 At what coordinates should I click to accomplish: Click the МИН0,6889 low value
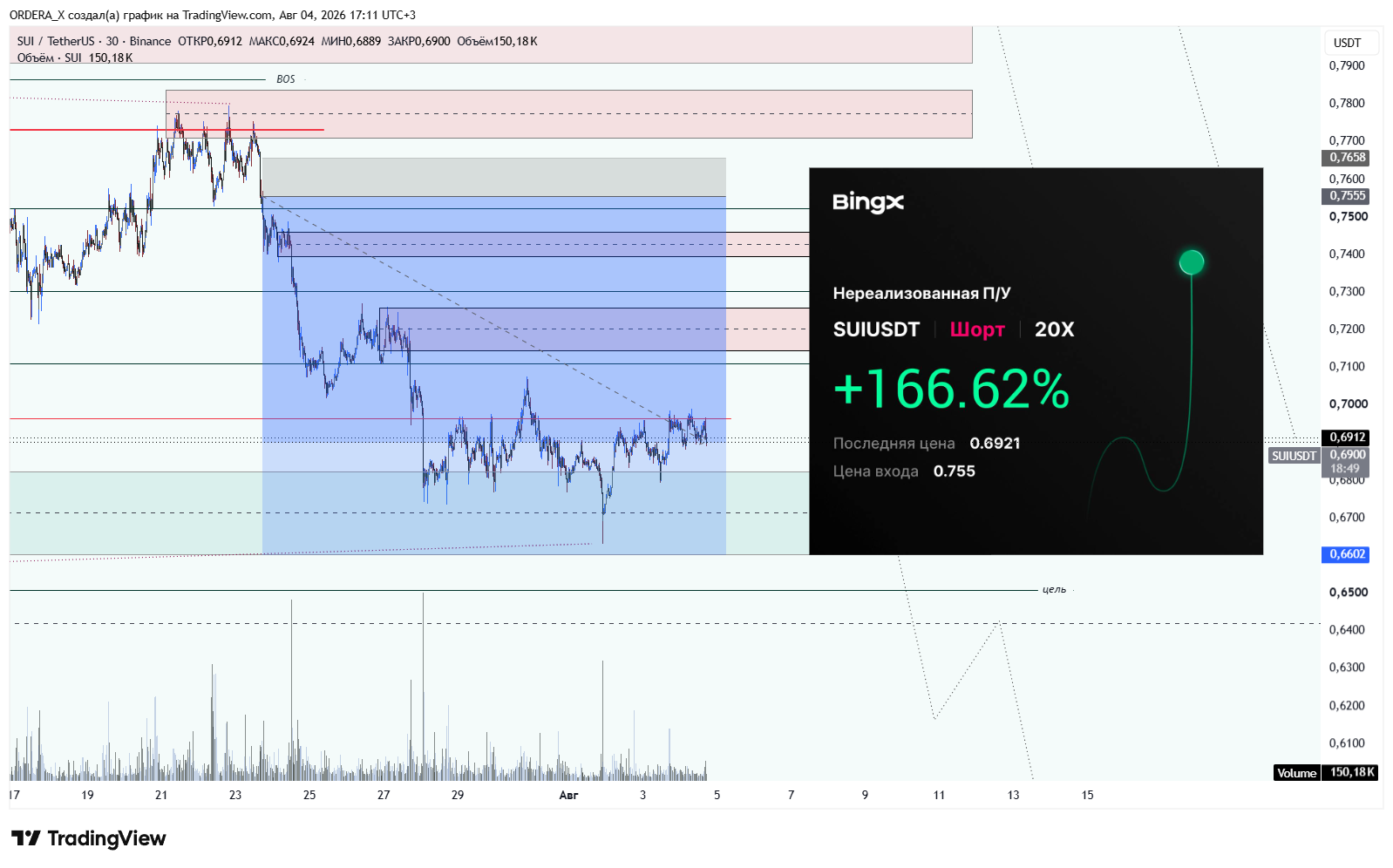[x=351, y=41]
